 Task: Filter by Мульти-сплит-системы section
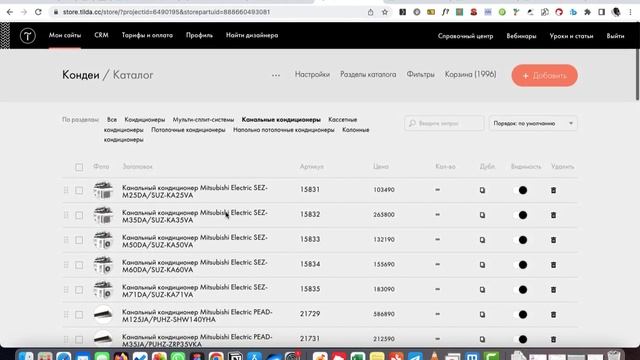click(x=203, y=120)
